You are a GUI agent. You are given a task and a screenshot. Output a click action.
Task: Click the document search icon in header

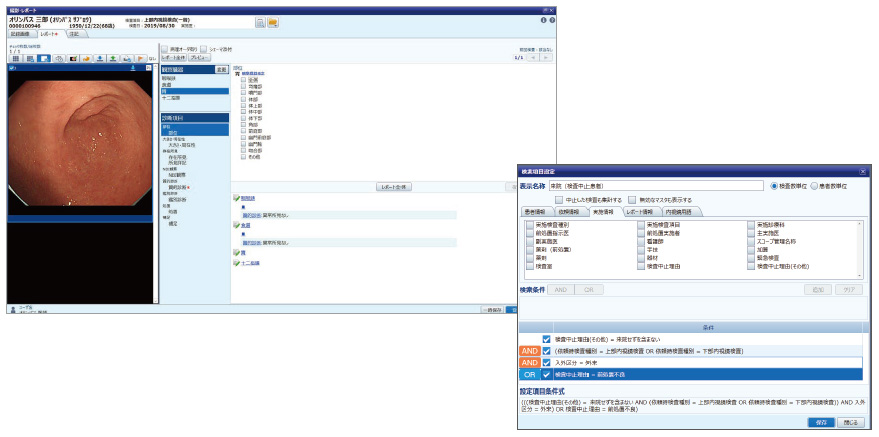tap(259, 22)
